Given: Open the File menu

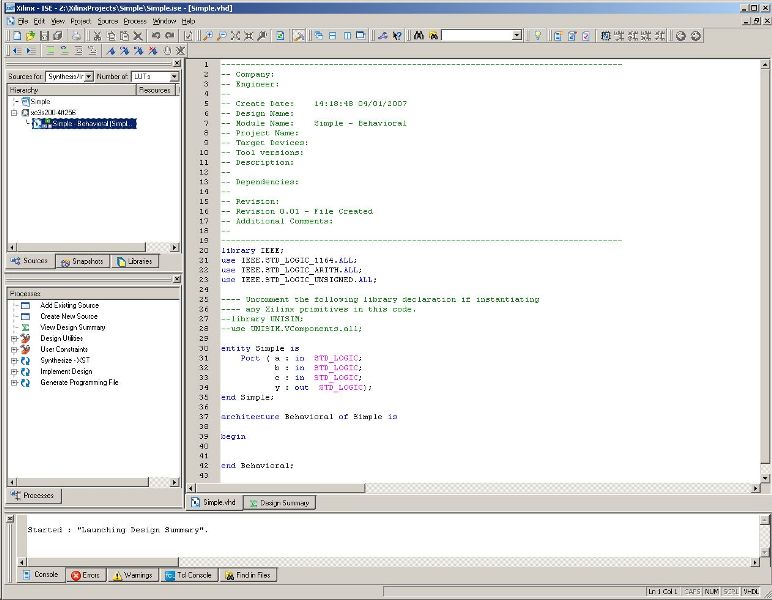Looking at the screenshot, I should coord(23,21).
